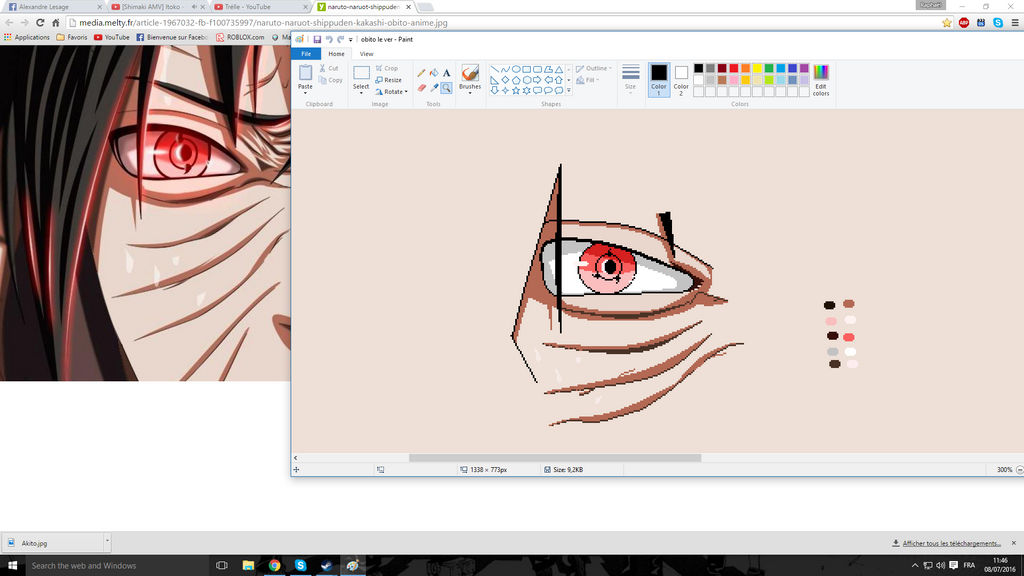Select the Color picker eyedropper tool

(x=434, y=88)
